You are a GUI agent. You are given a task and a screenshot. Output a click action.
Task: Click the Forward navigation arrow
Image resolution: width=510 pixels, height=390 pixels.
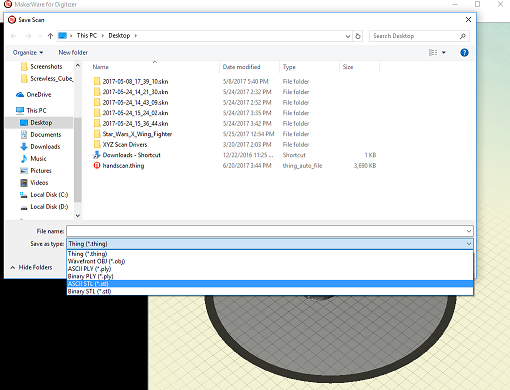28,36
